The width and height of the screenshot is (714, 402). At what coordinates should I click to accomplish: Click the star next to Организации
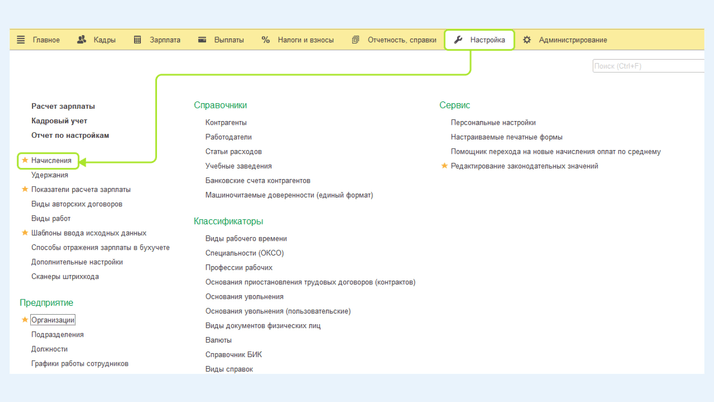tap(25, 320)
